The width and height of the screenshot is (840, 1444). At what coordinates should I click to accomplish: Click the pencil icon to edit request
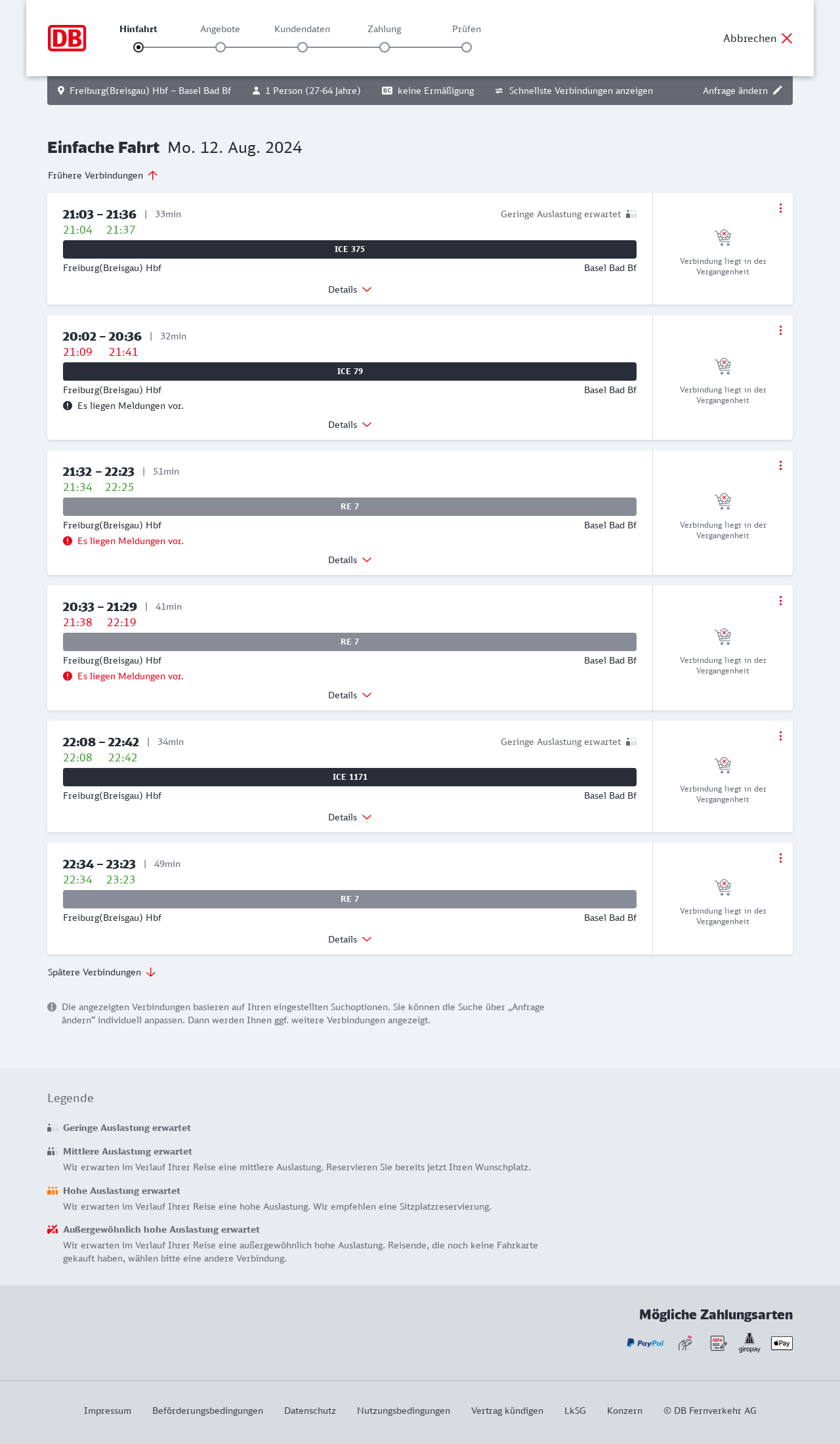coord(778,91)
